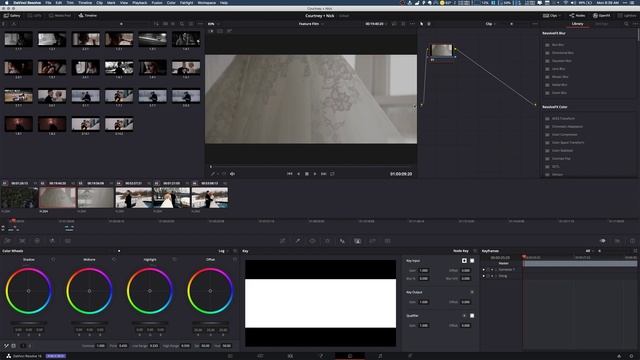Reset the Midtone color wheel
The height and width of the screenshot is (360, 640).
click(x=114, y=260)
